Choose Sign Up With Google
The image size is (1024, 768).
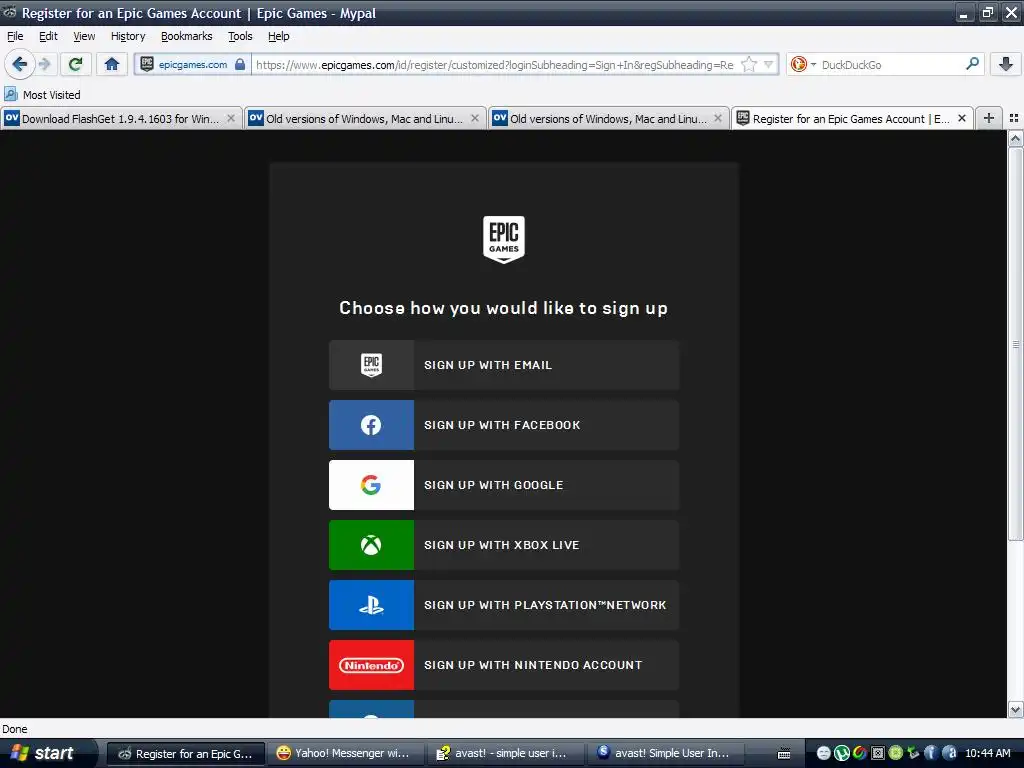pyautogui.click(x=504, y=485)
